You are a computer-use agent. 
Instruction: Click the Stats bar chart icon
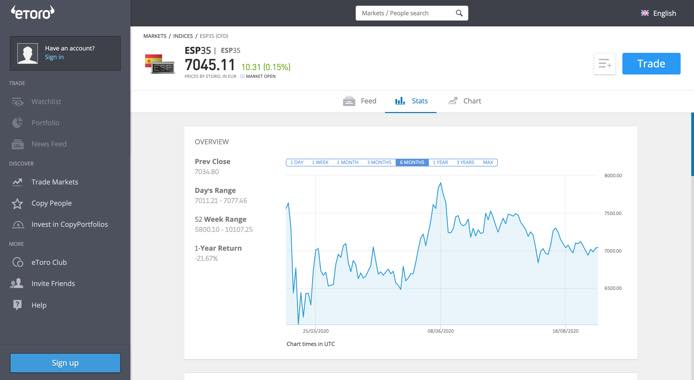tap(400, 101)
